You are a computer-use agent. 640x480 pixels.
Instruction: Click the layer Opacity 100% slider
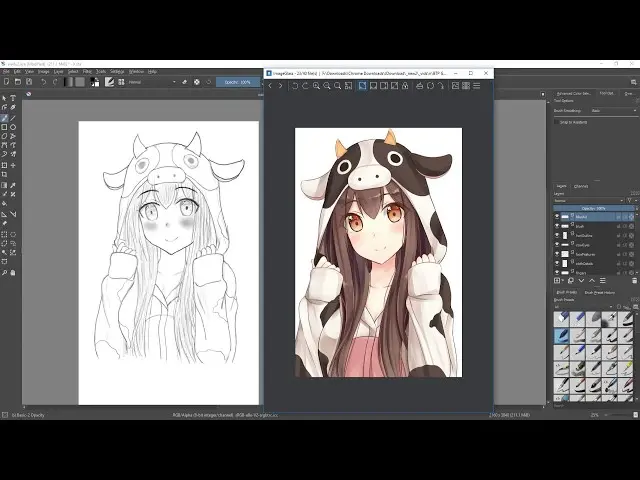[593, 209]
